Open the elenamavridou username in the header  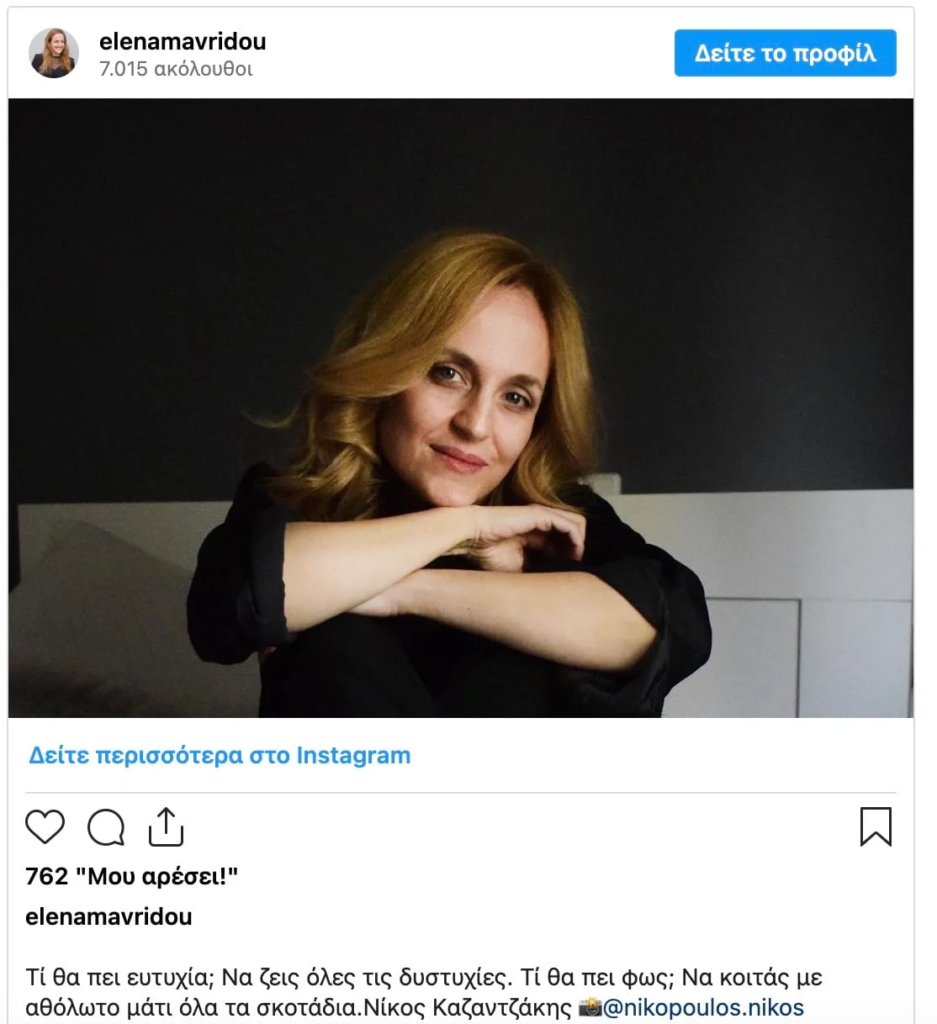182,41
